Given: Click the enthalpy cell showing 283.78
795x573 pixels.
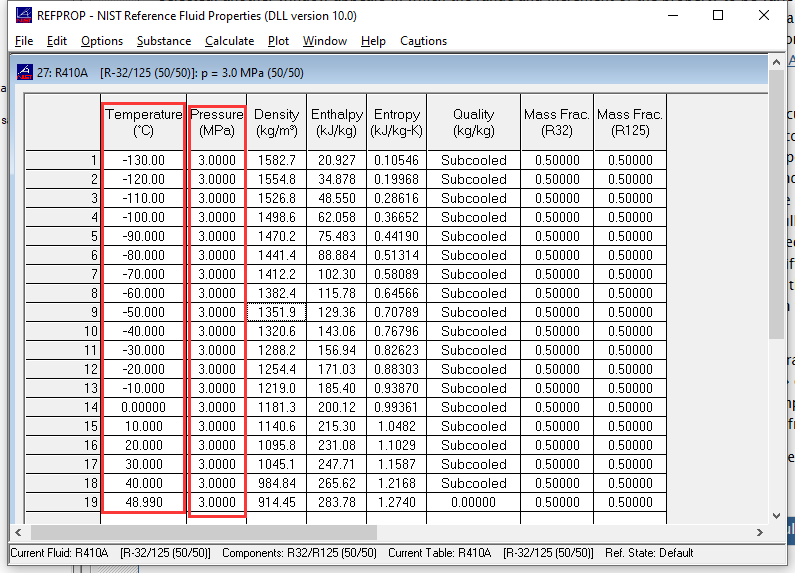Looking at the screenshot, I should tap(336, 502).
